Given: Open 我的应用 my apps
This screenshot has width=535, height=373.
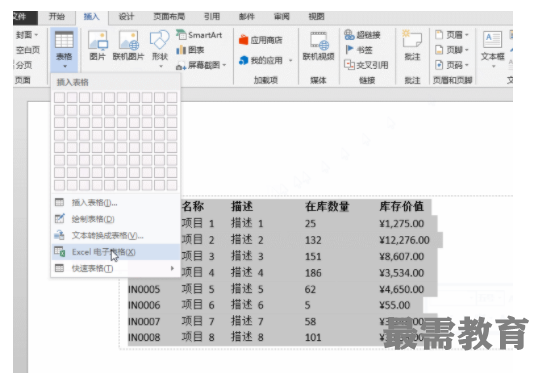Looking at the screenshot, I should (x=261, y=61).
